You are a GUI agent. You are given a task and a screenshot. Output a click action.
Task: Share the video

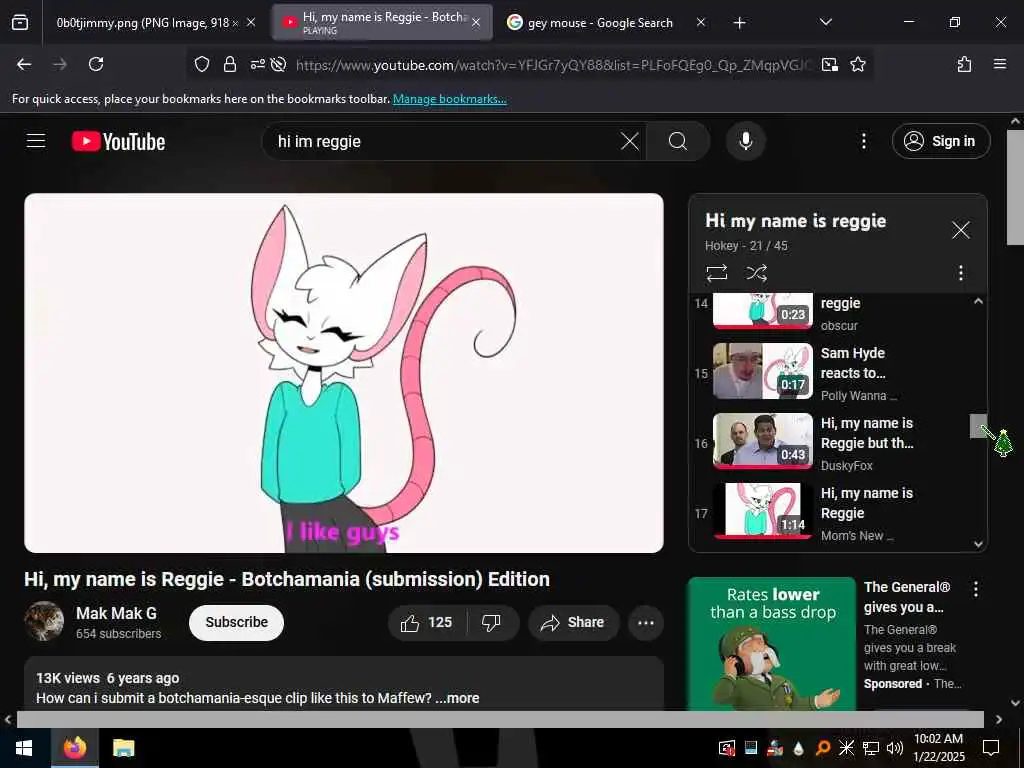[573, 622]
